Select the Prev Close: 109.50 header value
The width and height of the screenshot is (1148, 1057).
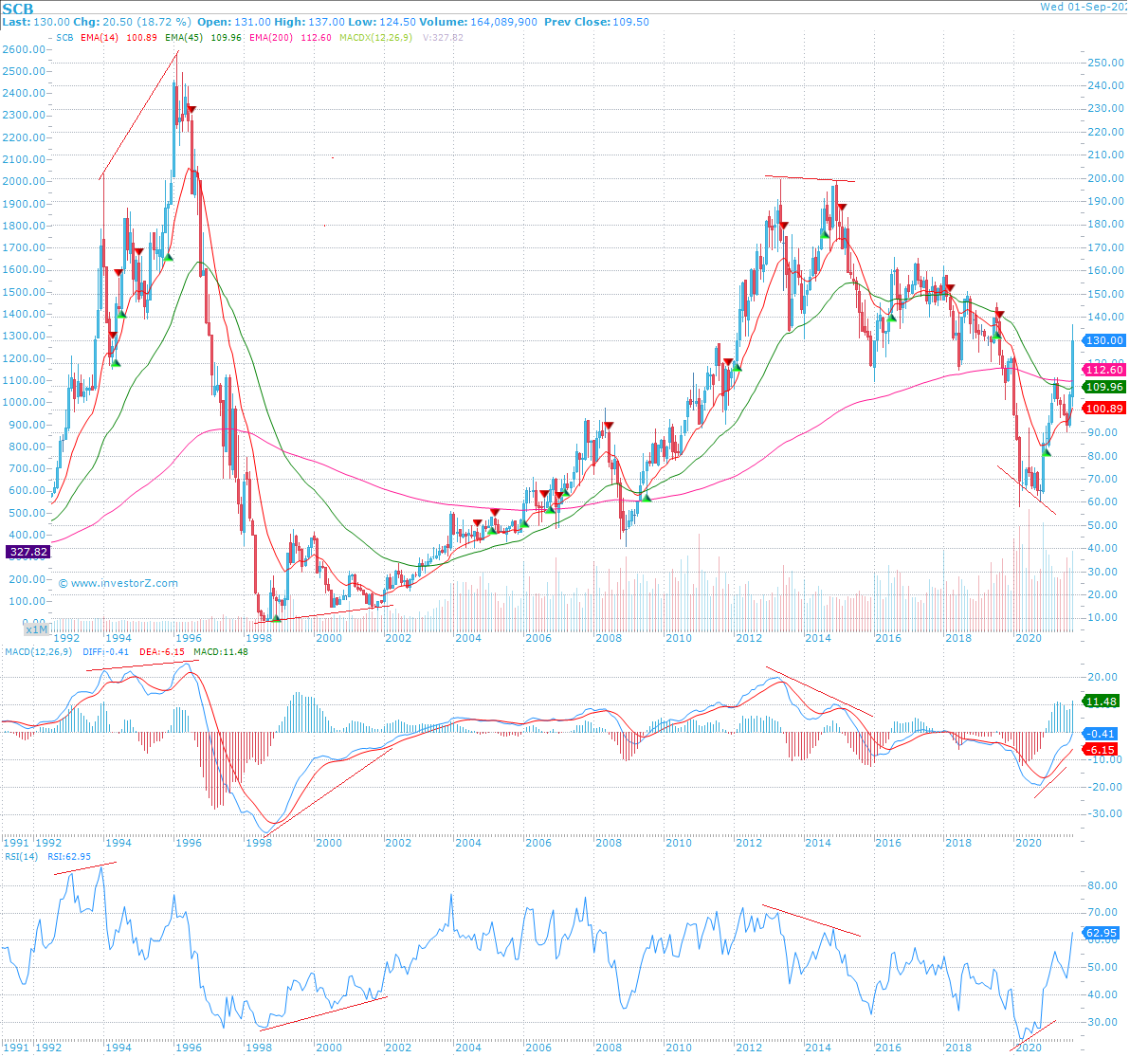tap(596, 22)
